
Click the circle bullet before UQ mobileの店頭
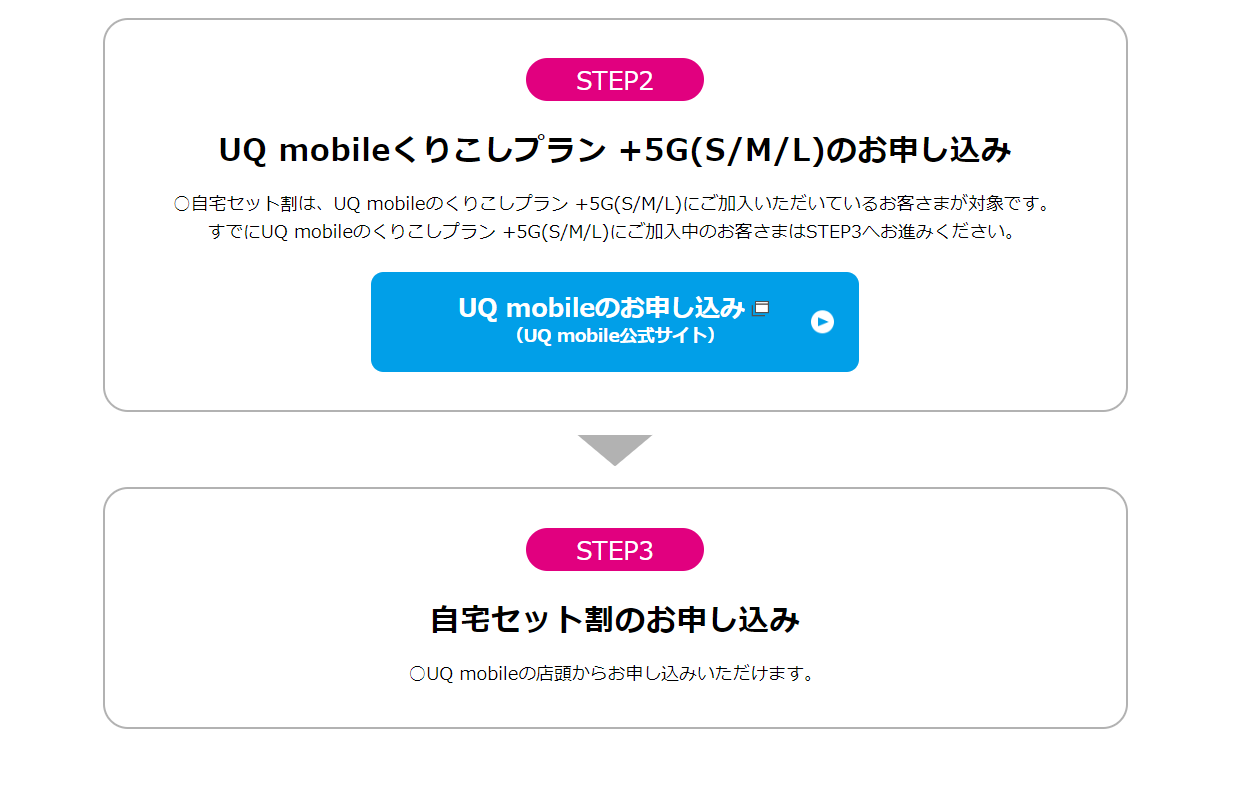tap(418, 674)
